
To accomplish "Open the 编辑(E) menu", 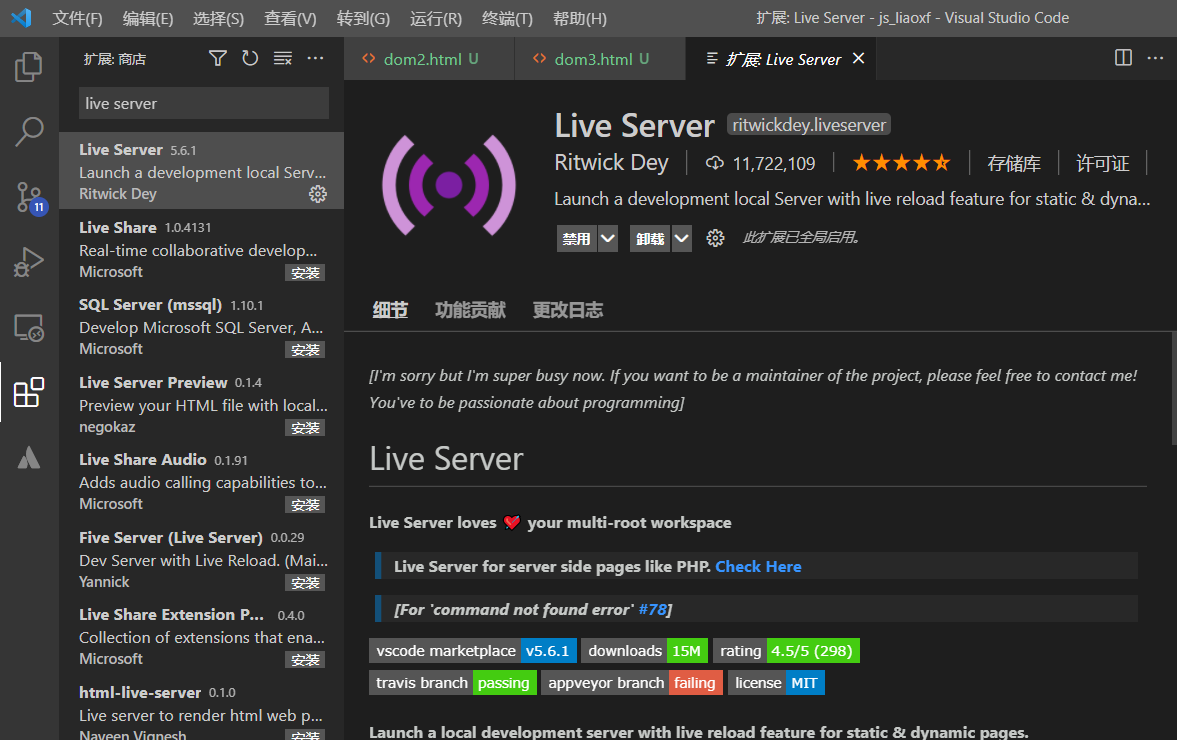I will click(148, 18).
